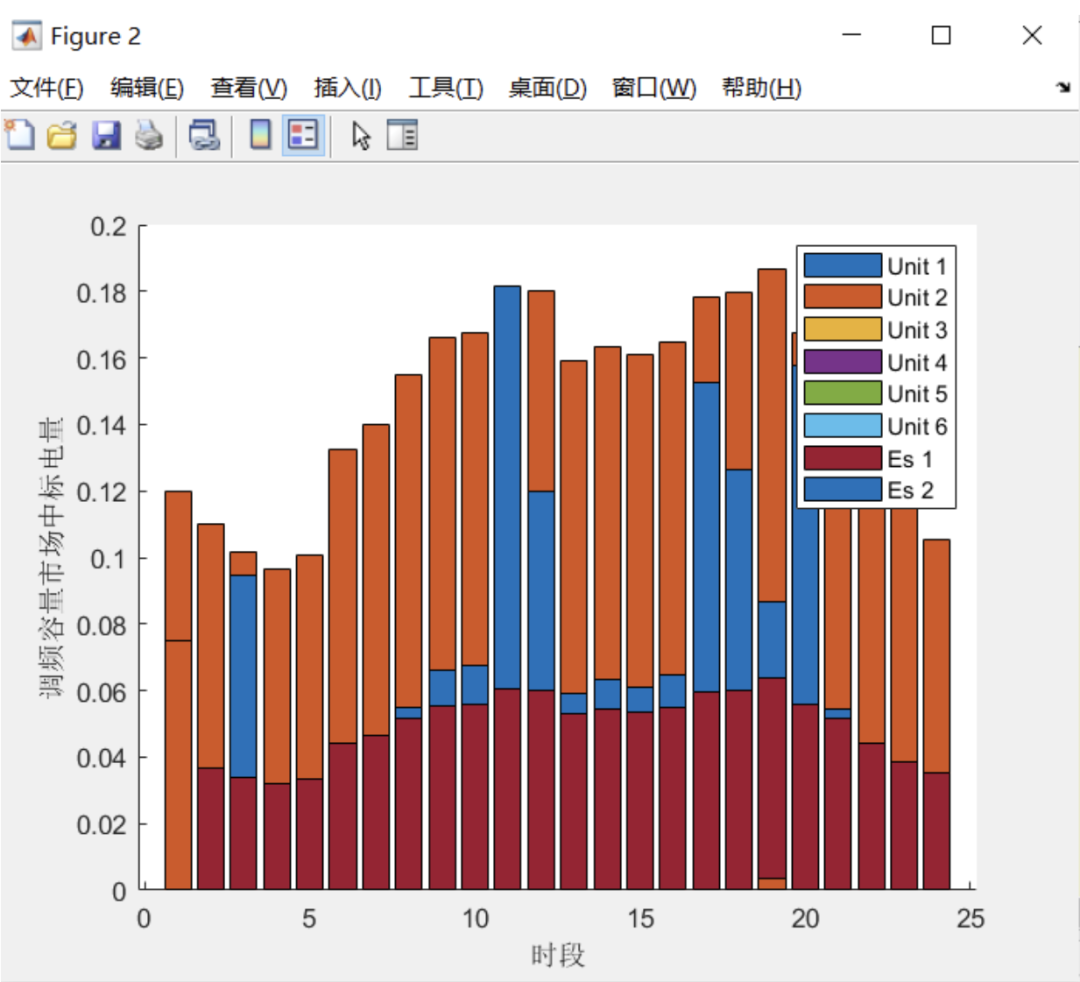Open a file with the folder icon
The height and width of the screenshot is (982, 1080).
click(62, 135)
